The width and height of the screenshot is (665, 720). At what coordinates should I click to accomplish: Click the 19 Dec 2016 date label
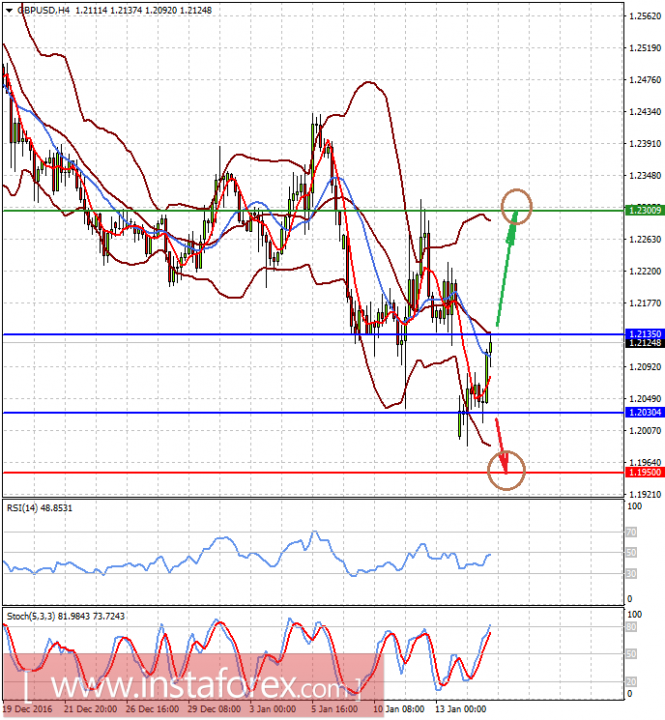27,711
